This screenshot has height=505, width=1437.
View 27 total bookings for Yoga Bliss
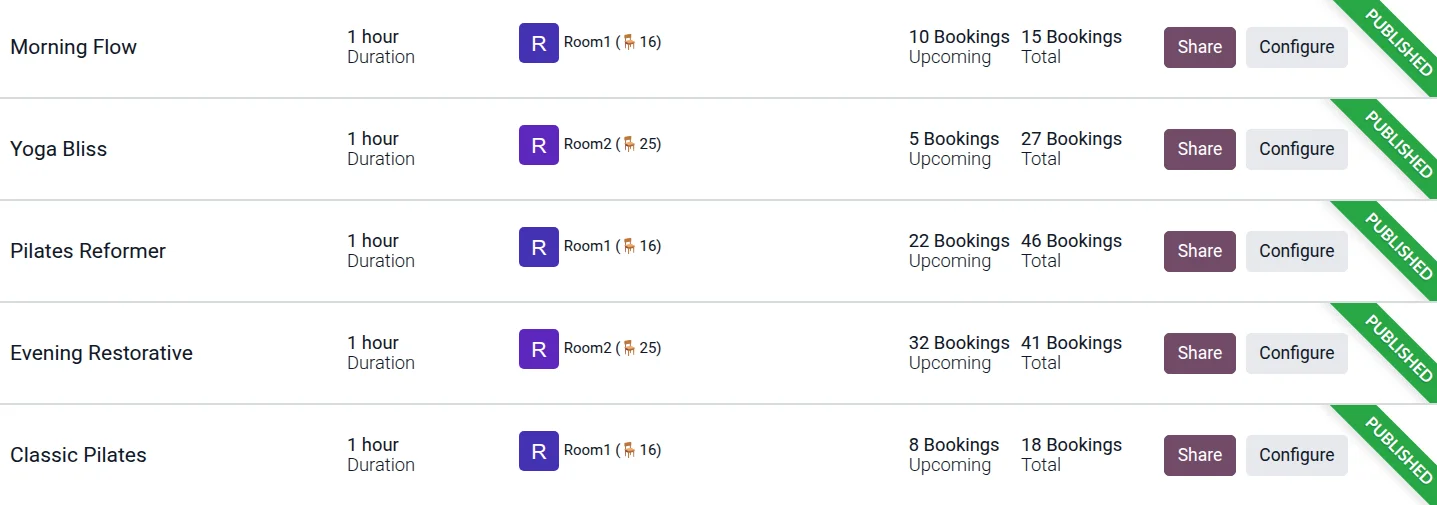[x=1071, y=139]
